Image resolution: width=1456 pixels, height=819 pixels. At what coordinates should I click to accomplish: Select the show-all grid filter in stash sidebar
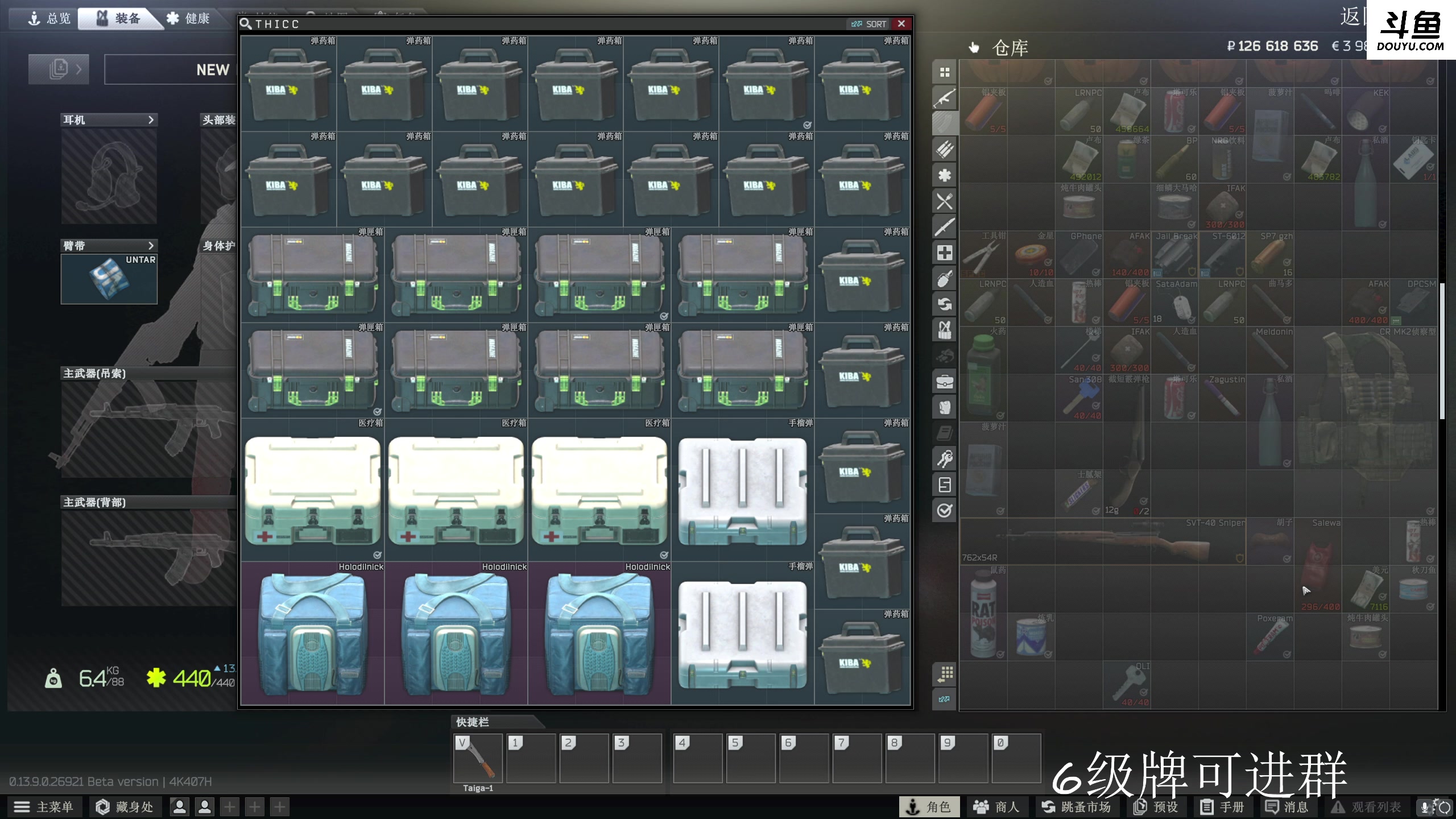click(x=945, y=72)
